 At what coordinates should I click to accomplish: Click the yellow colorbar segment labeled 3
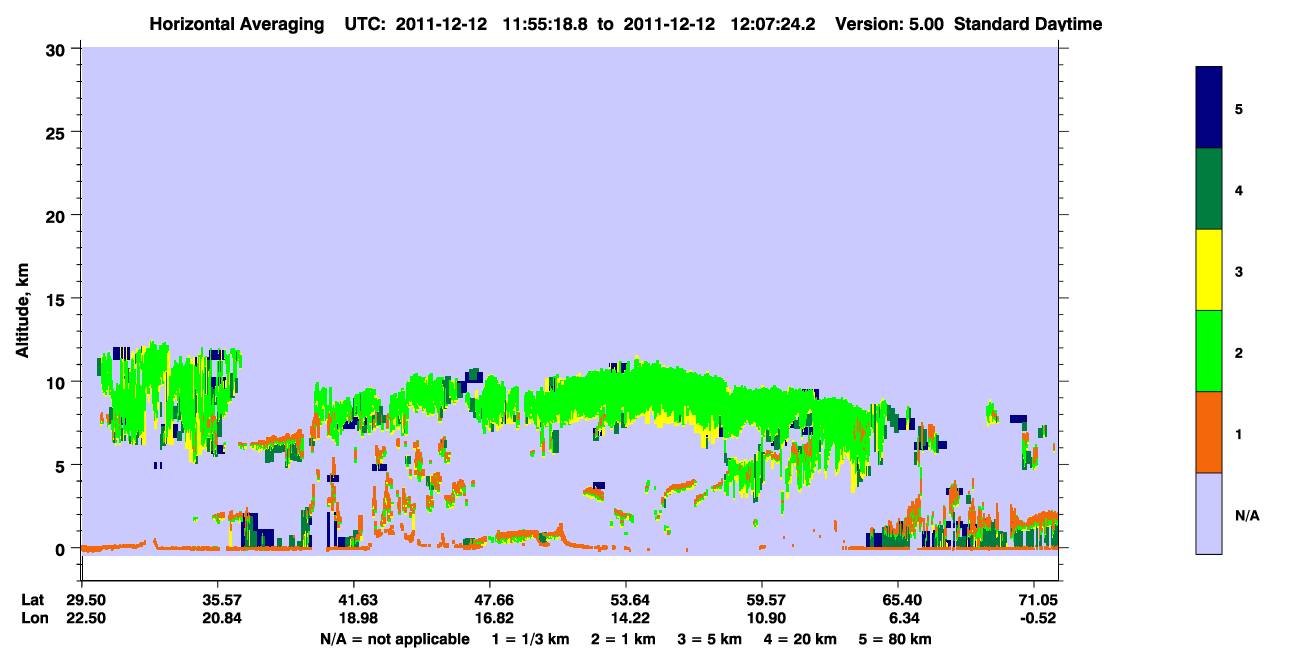pyautogui.click(x=1209, y=270)
